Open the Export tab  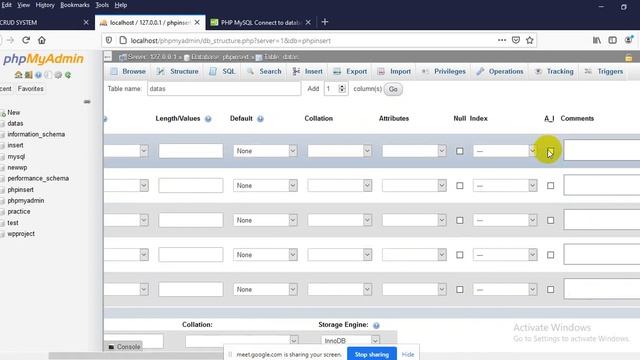pyautogui.click(x=350, y=71)
